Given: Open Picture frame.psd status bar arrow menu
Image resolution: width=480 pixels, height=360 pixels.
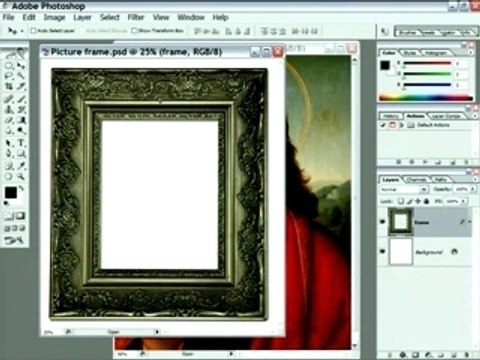Looking at the screenshot, I should [156, 332].
